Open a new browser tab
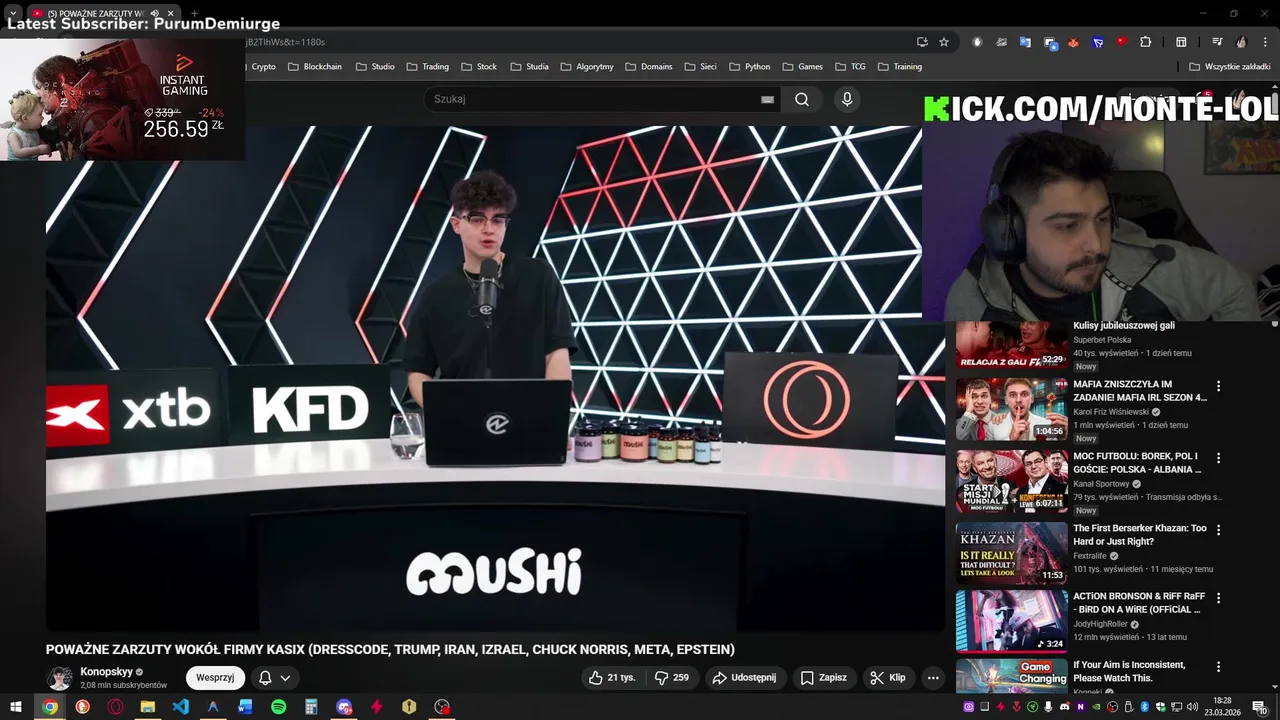Viewport: 1280px width, 720px height. 195,13
